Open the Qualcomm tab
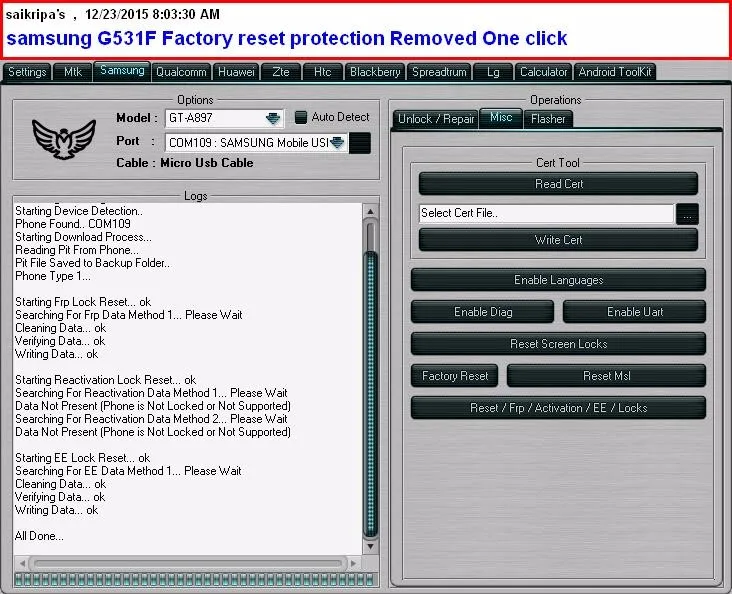This screenshot has width=732, height=594. click(181, 72)
